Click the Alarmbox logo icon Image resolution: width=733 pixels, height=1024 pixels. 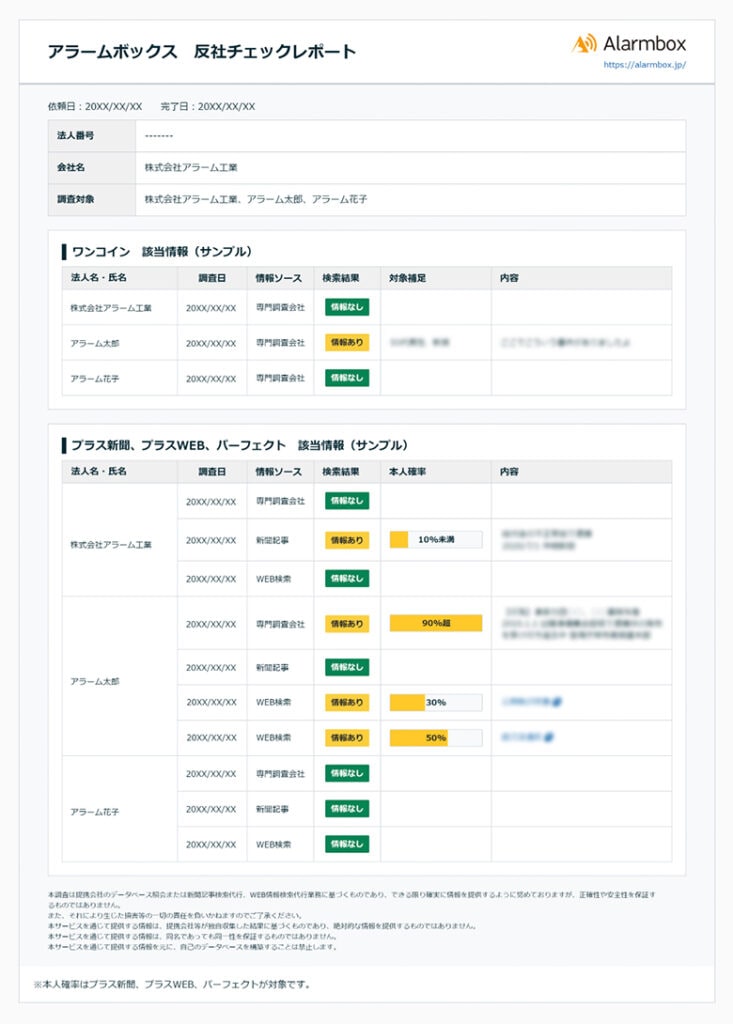[x=584, y=44]
